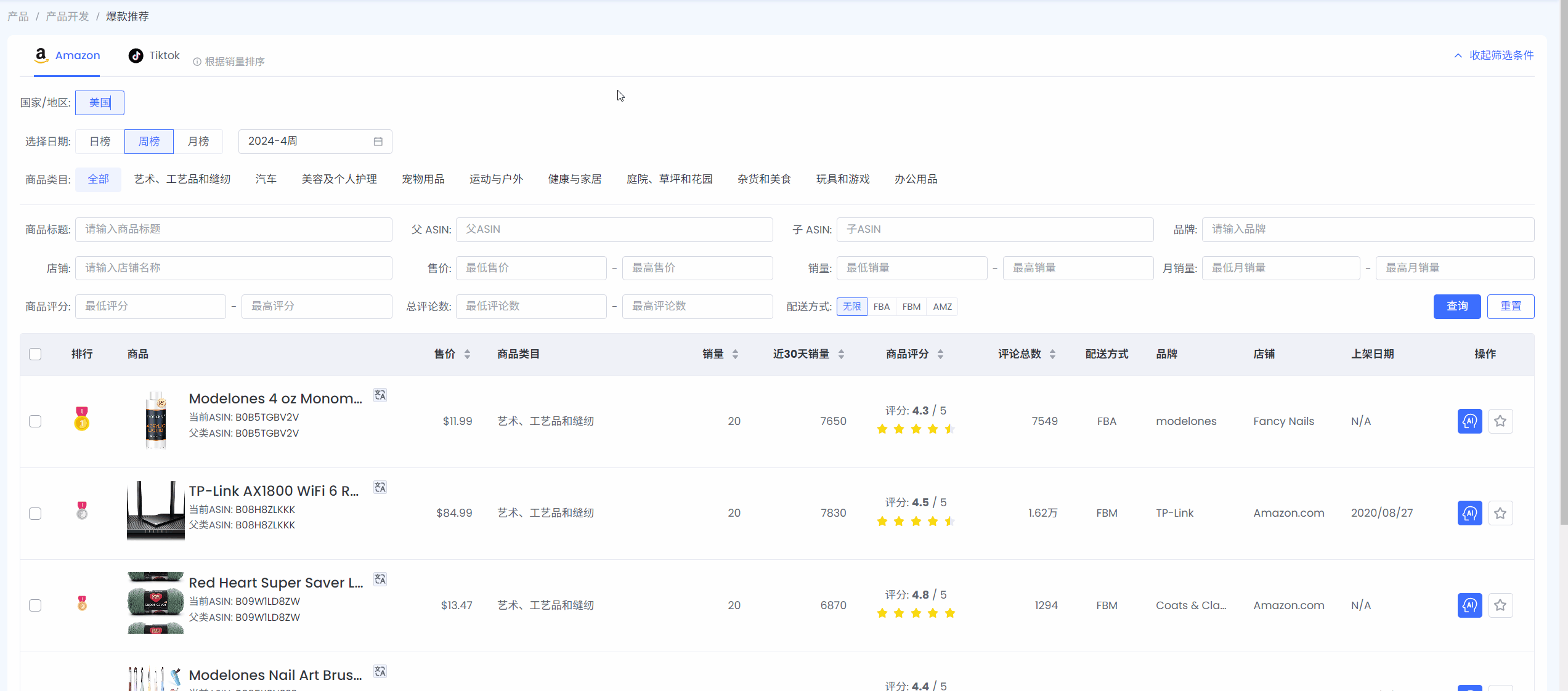Tick the select-all checkbox in table header
The image size is (1568, 691).
[x=35, y=354]
